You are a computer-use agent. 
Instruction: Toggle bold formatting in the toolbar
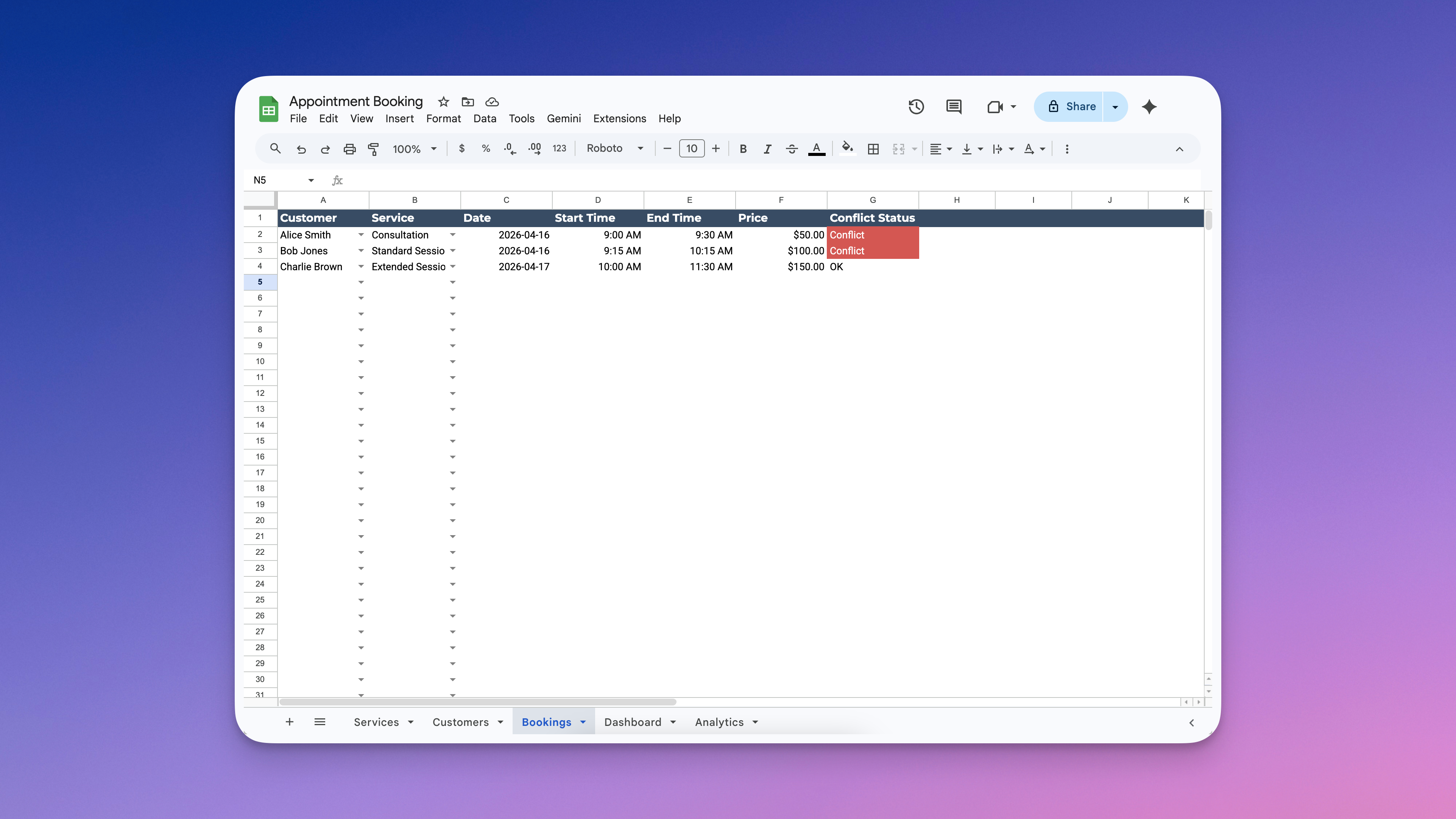coord(743,148)
